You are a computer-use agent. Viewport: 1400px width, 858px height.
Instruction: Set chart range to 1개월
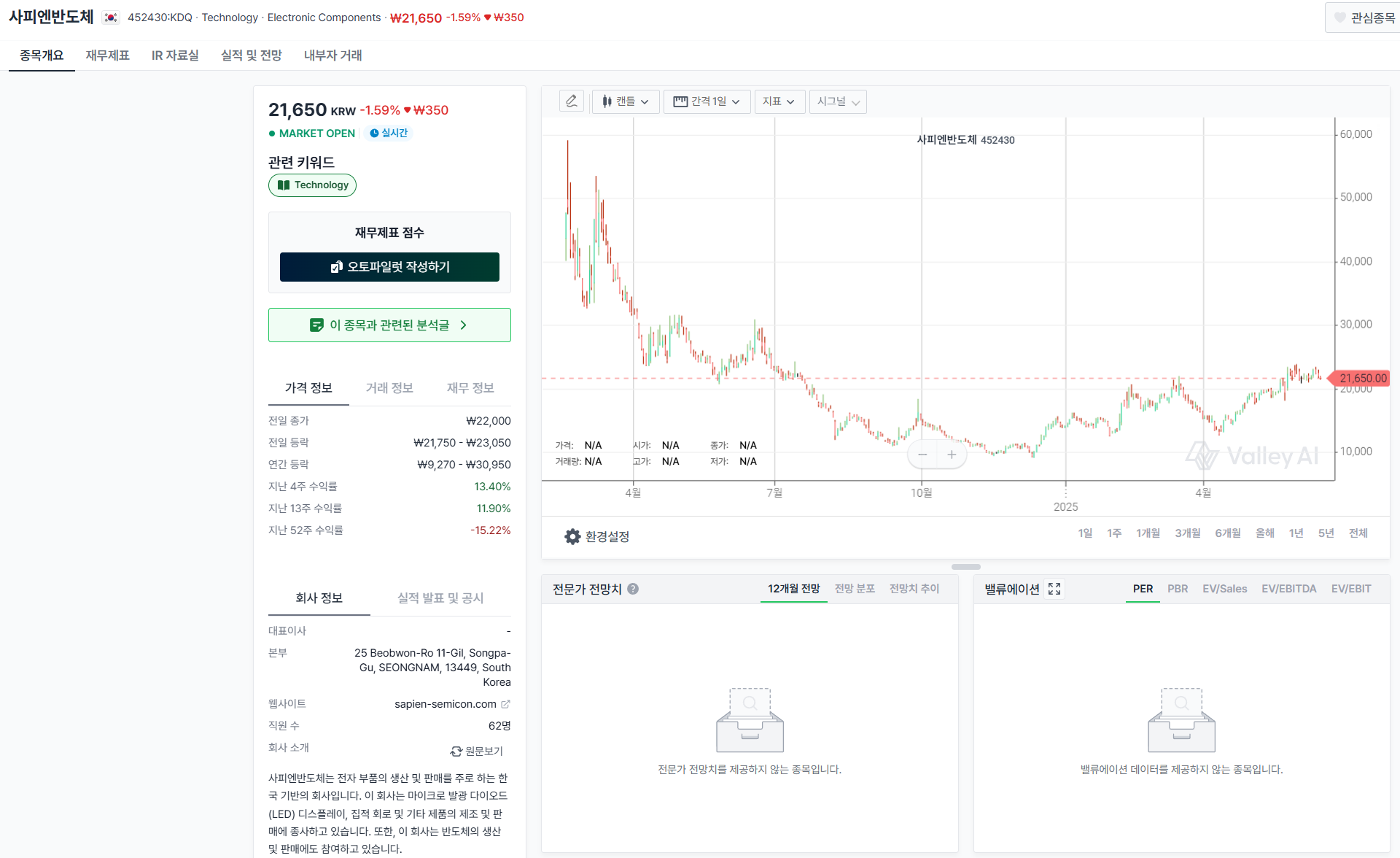point(1148,533)
